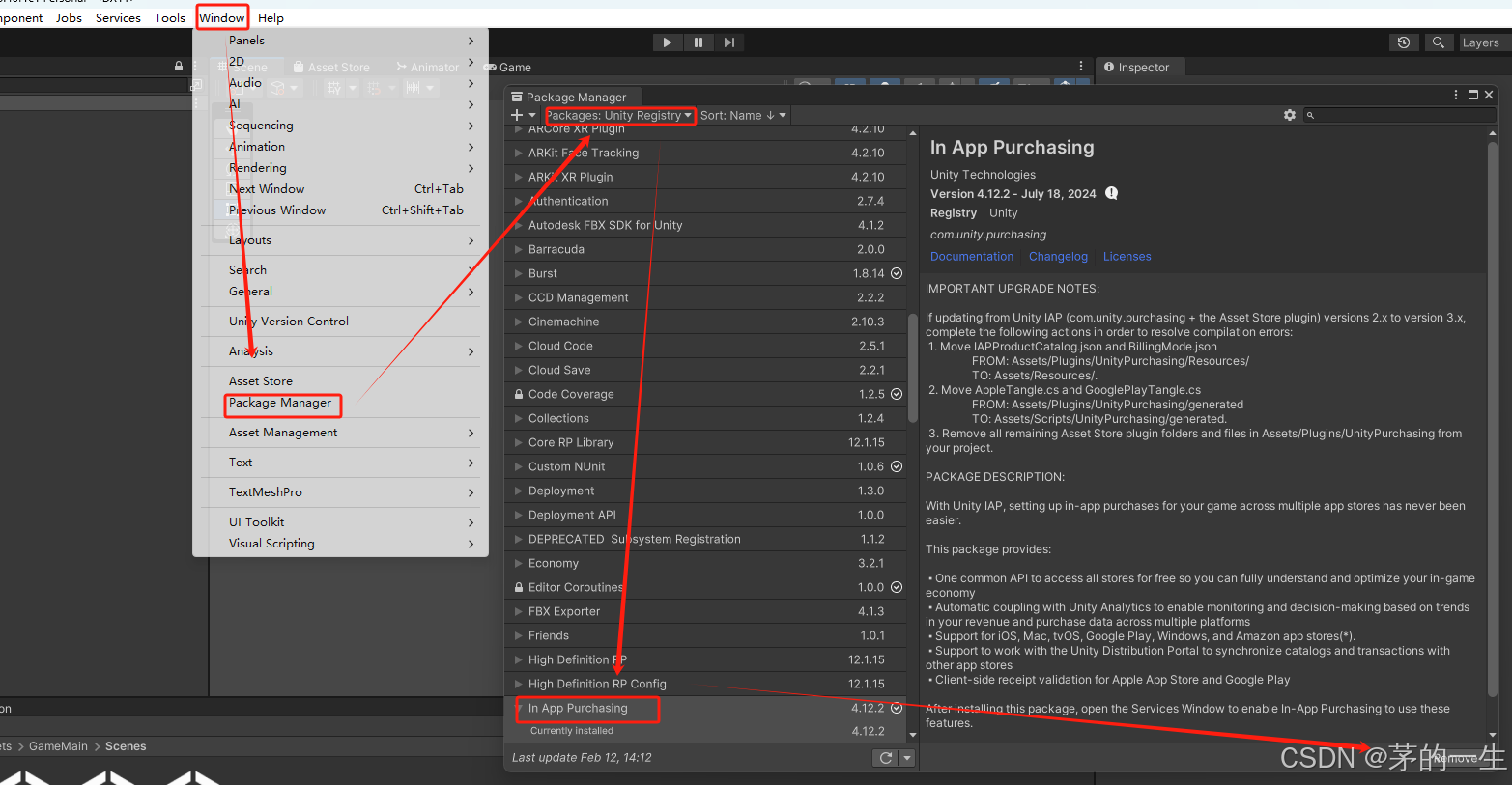Viewport: 1512px width, 785px height.
Task: Open Package Manager settings gear
Action: 1290,115
